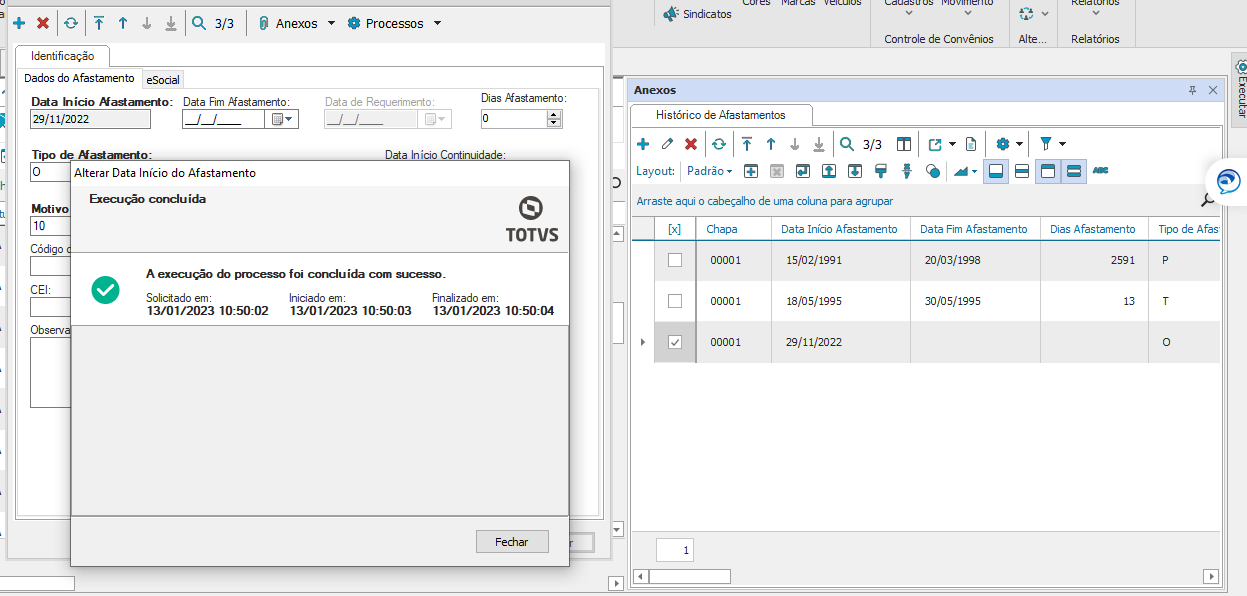
Task: Expand the Anexos dropdown arrow
Action: tap(331, 23)
